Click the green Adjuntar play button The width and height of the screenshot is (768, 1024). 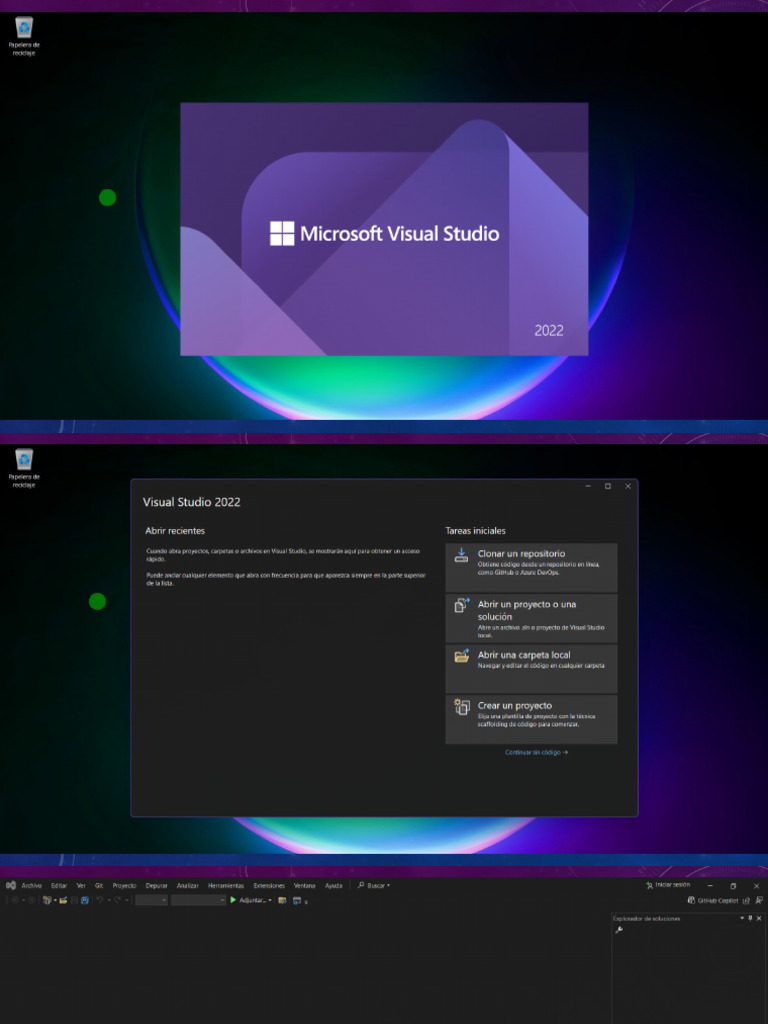(233, 900)
